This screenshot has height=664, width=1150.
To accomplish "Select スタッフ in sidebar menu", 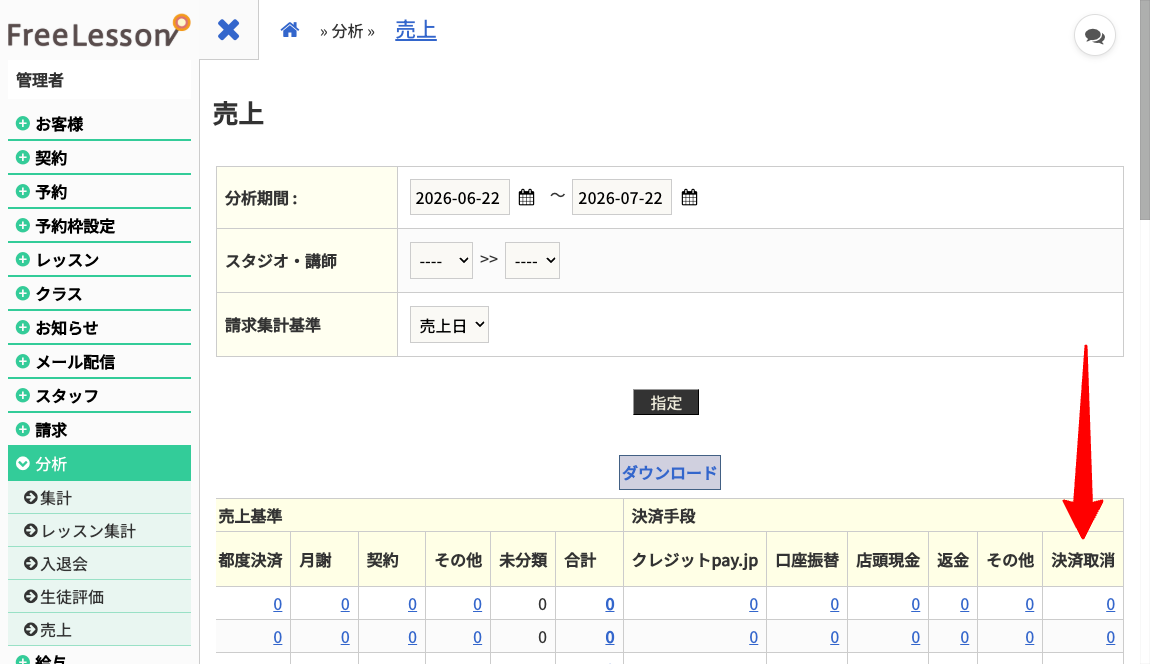I will (x=67, y=395).
